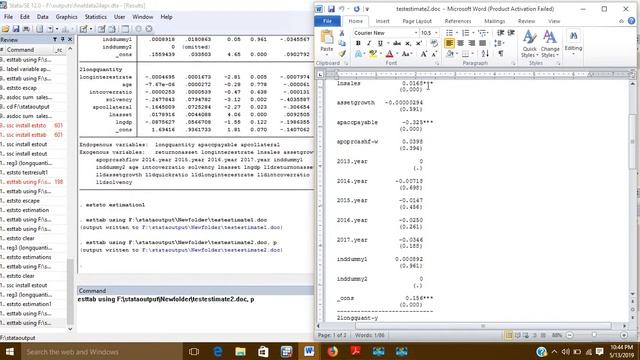
Task: Click Save icon in Word quick access toolbar
Action: click(331, 9)
